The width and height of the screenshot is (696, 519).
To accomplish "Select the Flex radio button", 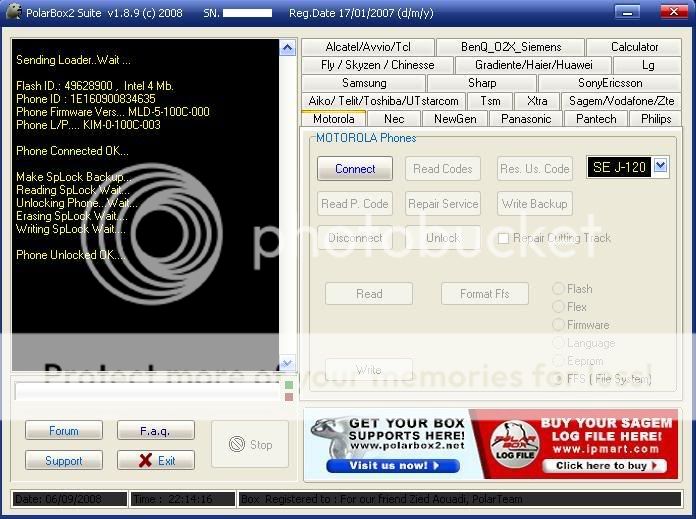I will (x=558, y=306).
